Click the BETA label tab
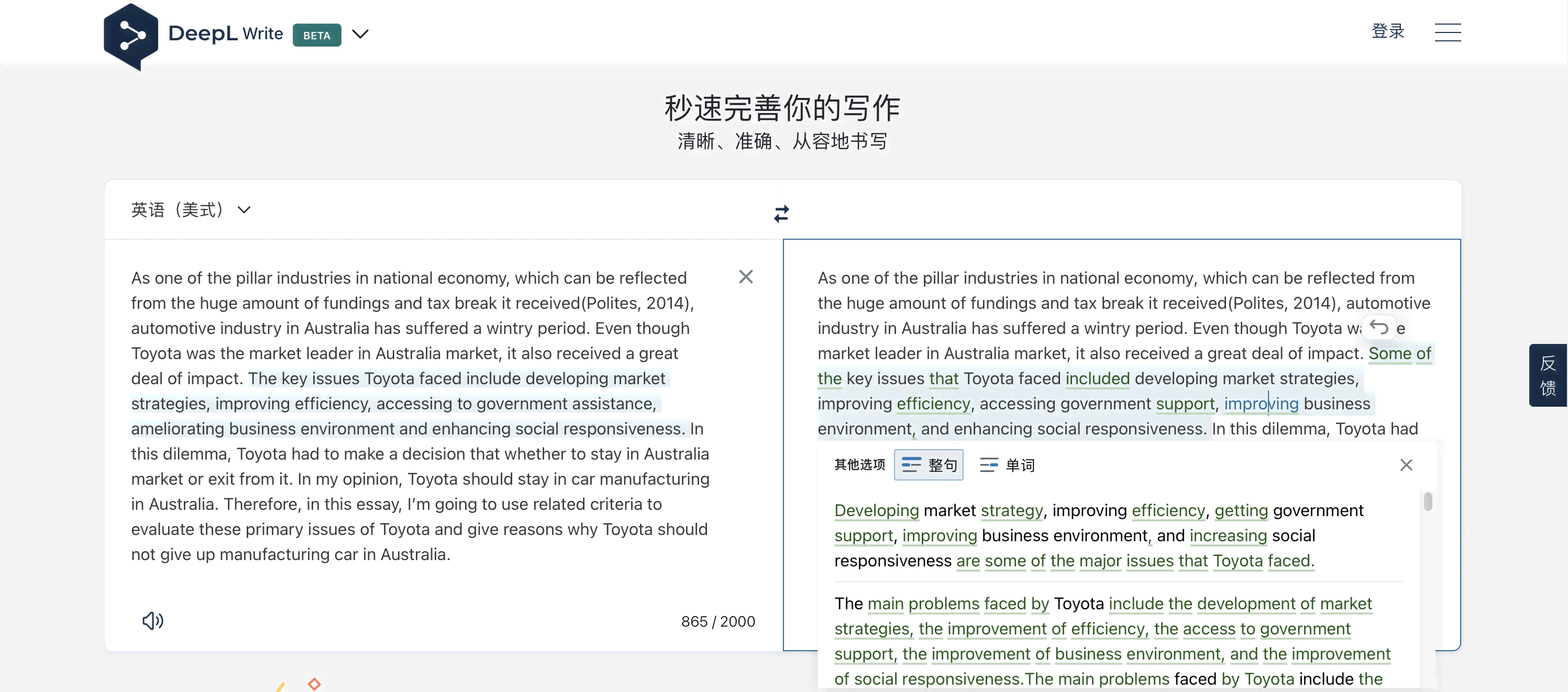 (x=317, y=34)
